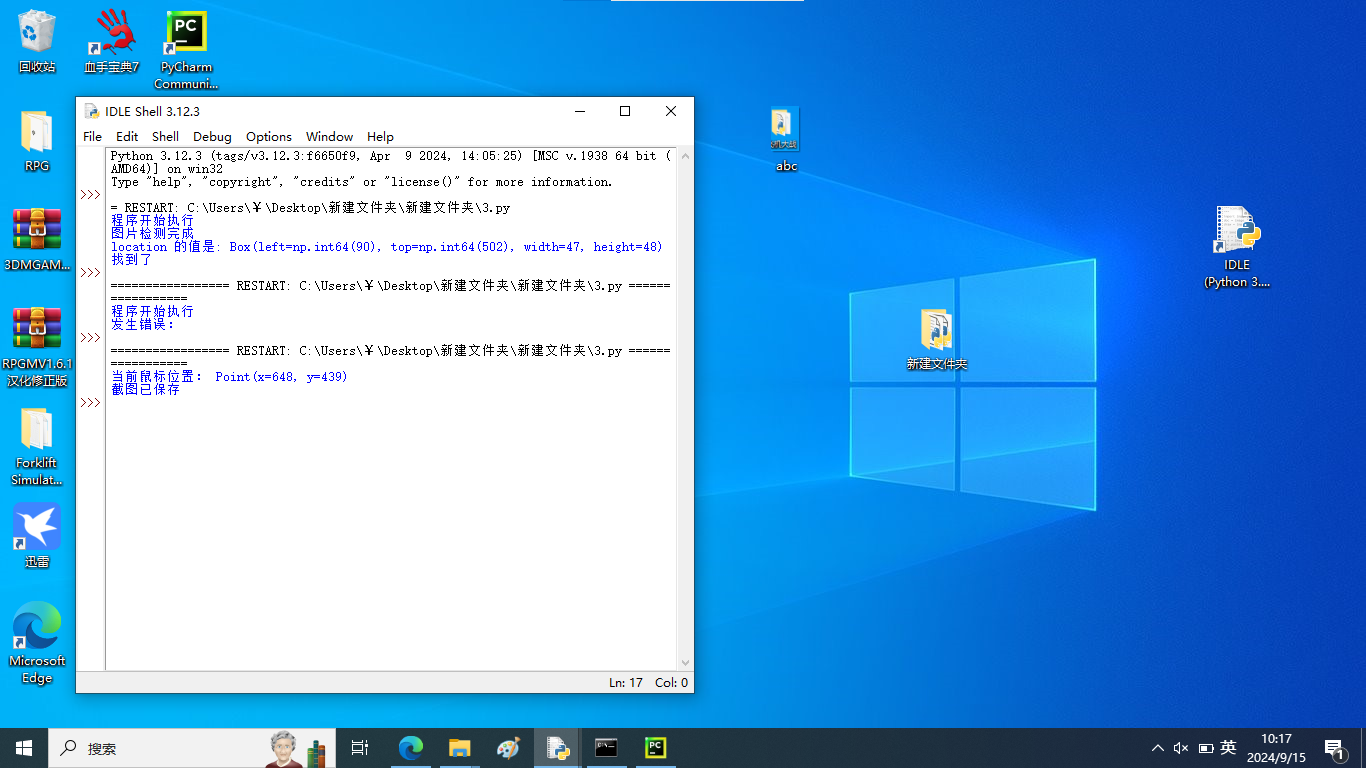Open the File menu in IDLE
The width and height of the screenshot is (1366, 768).
click(92, 136)
